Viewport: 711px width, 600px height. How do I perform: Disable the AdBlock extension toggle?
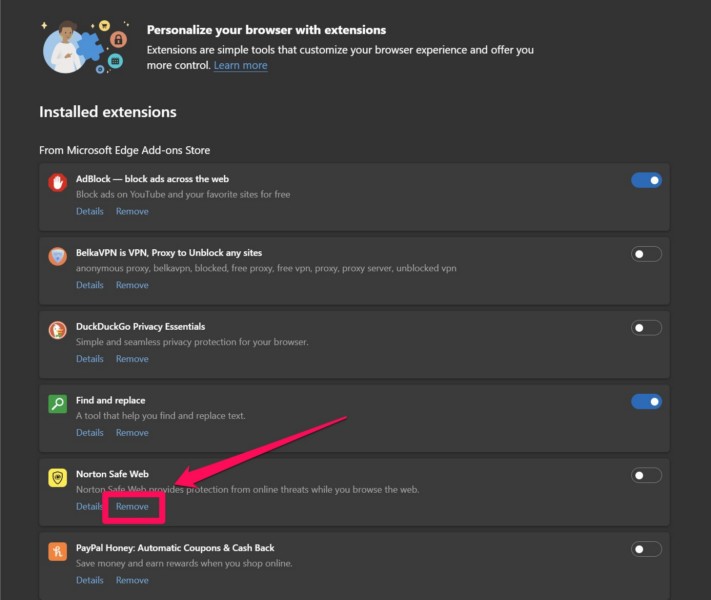coord(646,180)
